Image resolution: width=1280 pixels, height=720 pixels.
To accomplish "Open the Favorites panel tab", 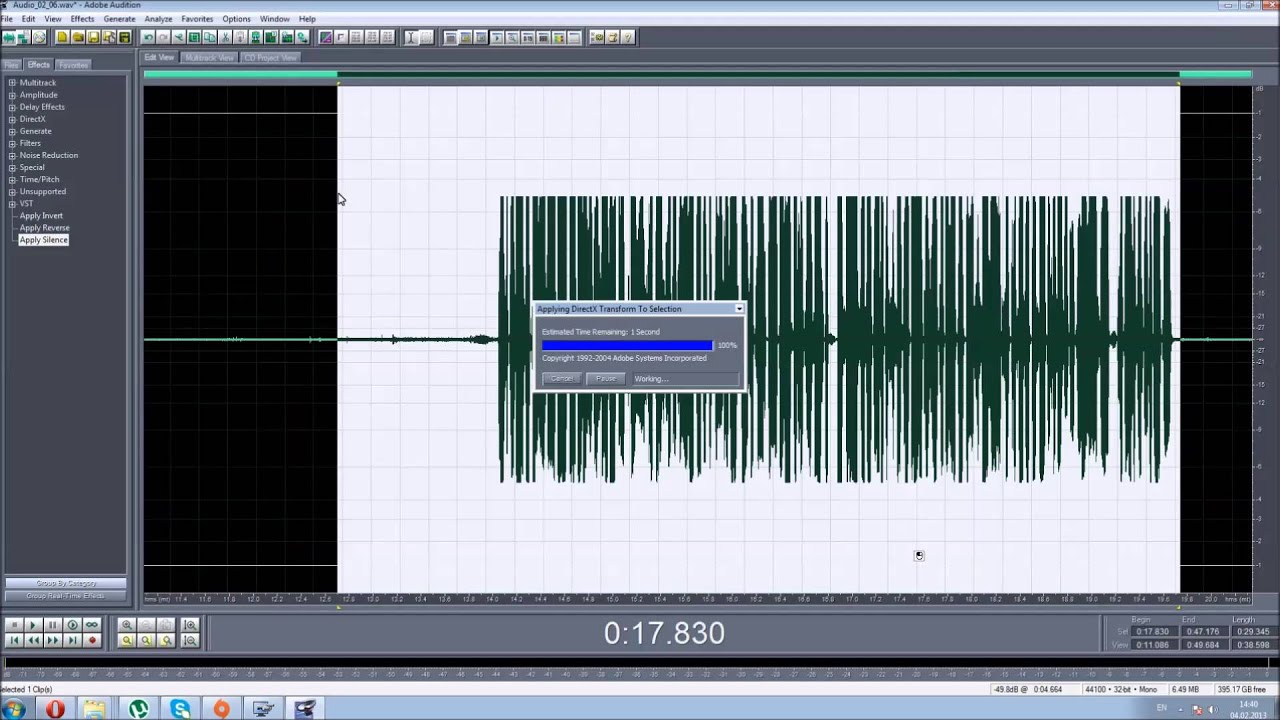I will click(73, 65).
